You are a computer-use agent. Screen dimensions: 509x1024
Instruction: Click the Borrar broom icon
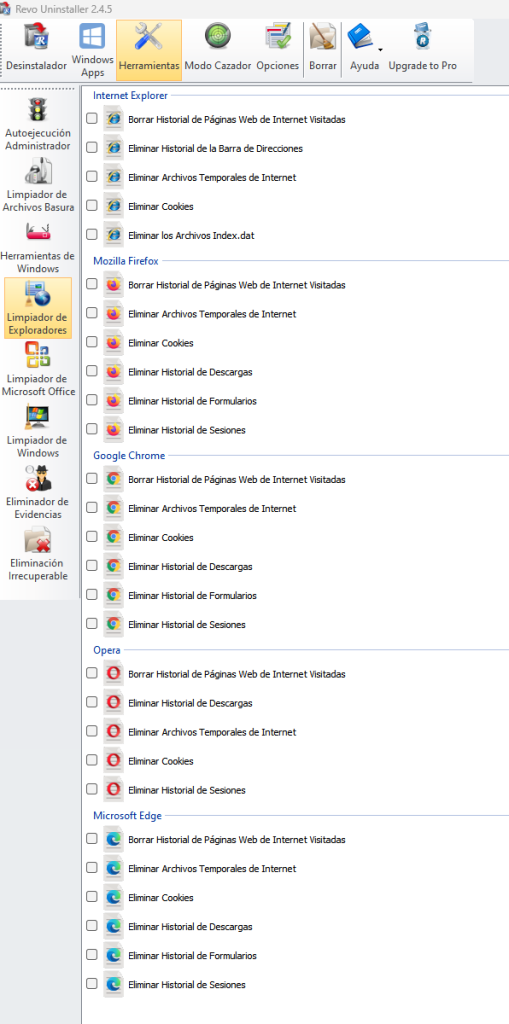pos(323,37)
